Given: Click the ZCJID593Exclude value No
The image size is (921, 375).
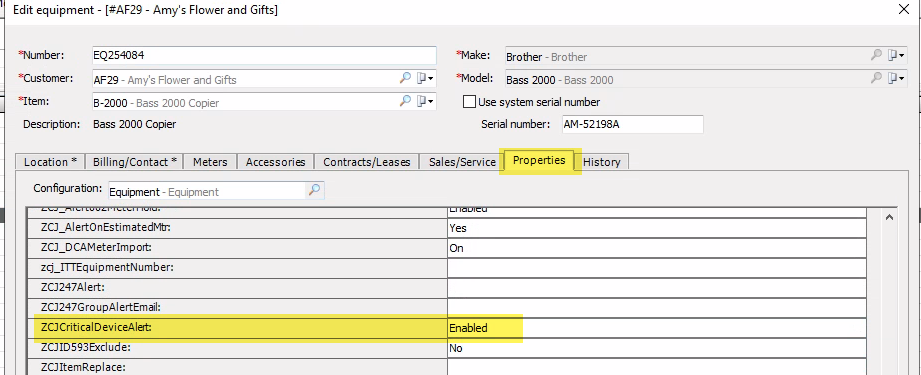Looking at the screenshot, I should tap(657, 347).
